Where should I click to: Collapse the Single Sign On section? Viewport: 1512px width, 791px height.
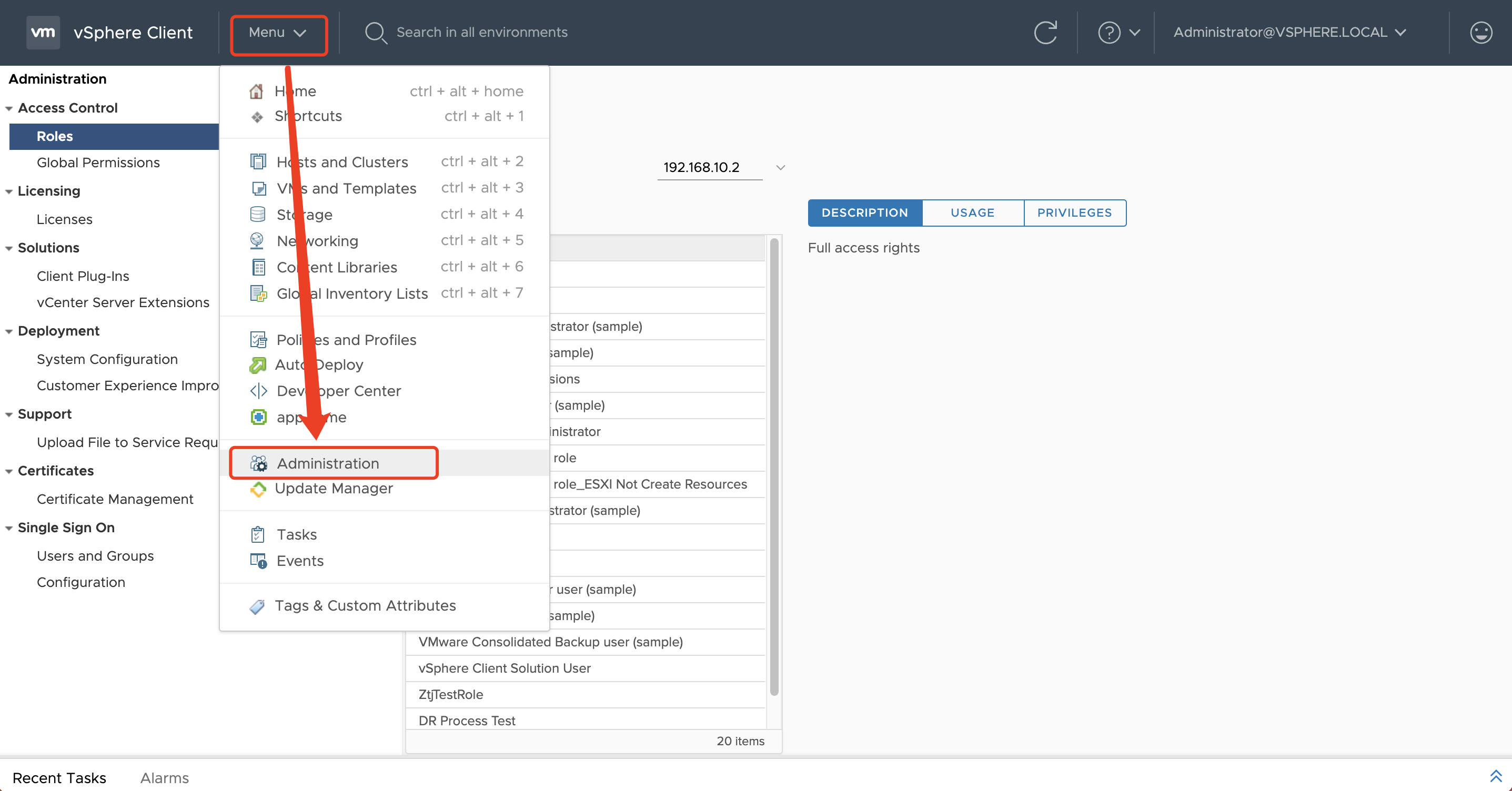(9, 529)
